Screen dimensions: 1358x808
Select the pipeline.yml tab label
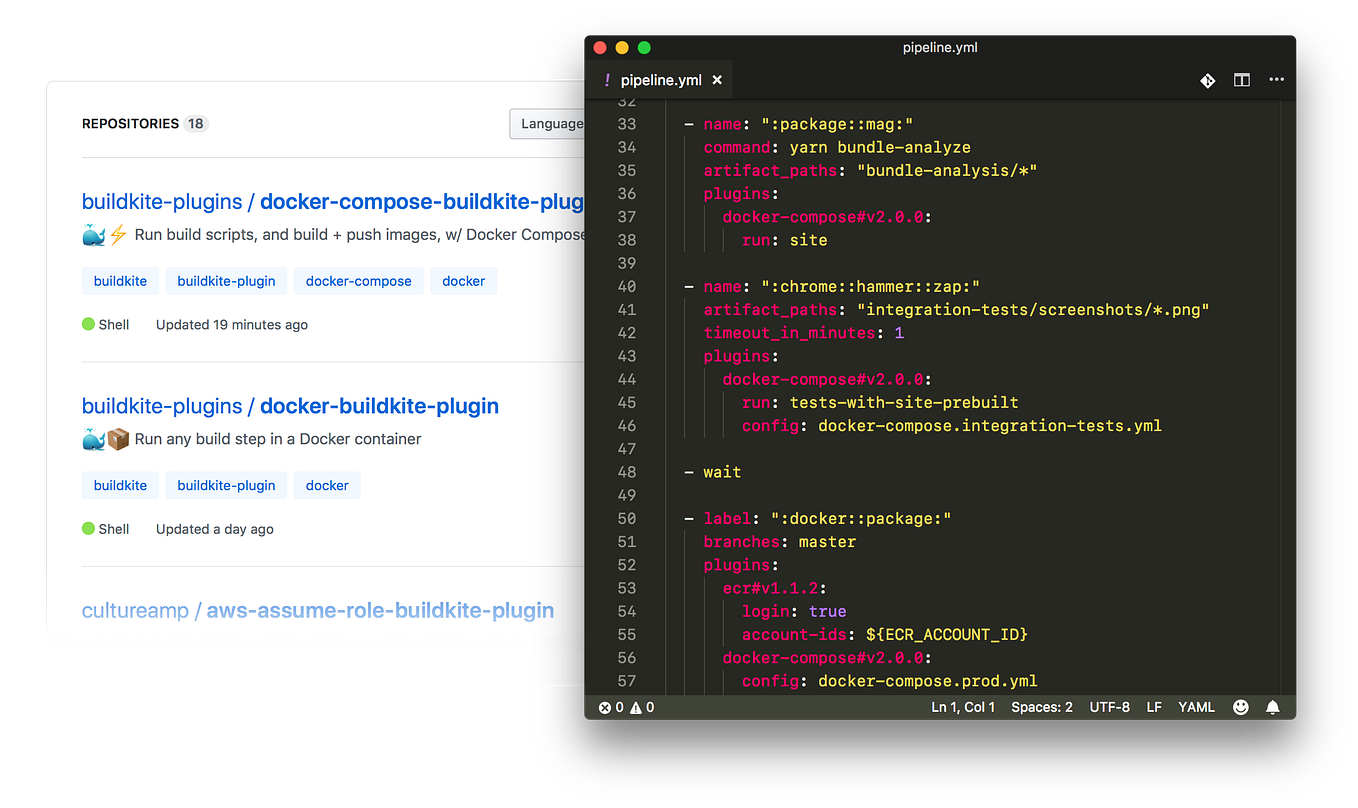pyautogui.click(x=662, y=79)
